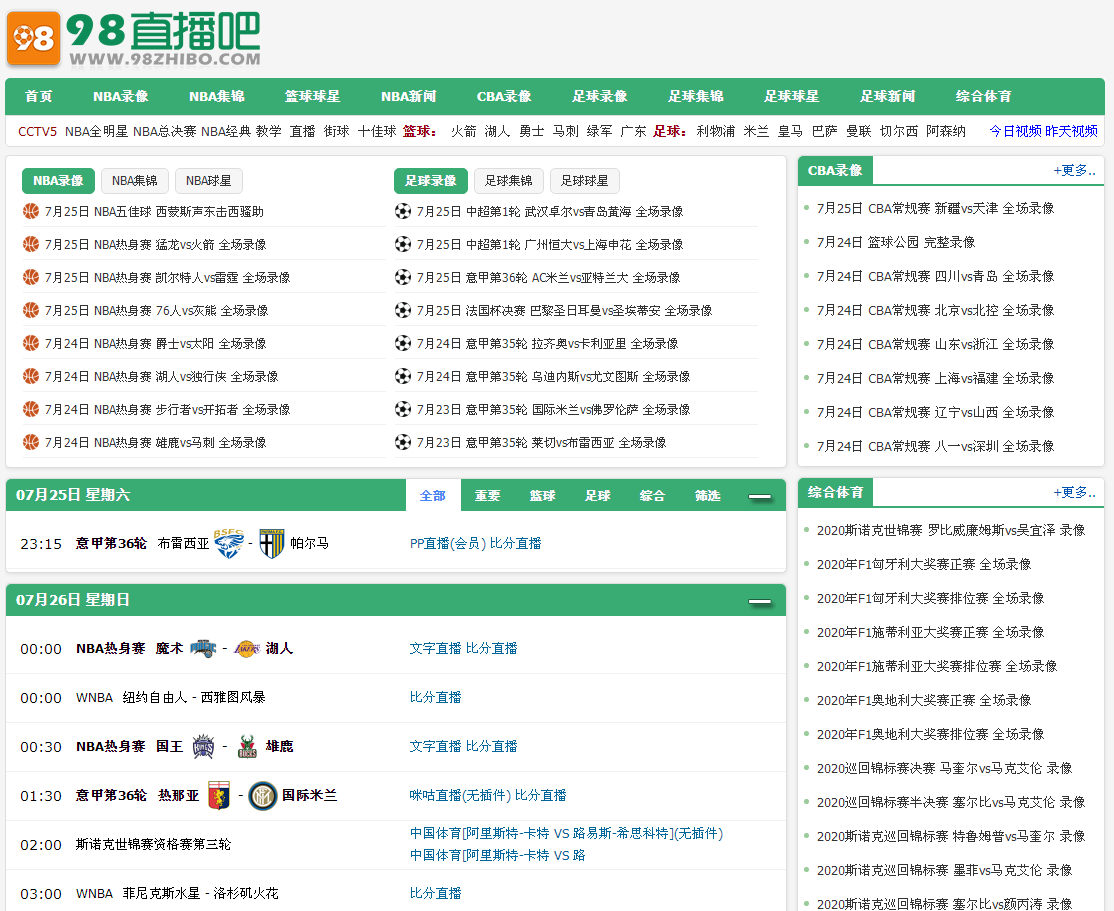The image size is (1114, 911).
Task: Open 辽宁vs山西 全场录像 in CBA list
Action: coord(936,412)
